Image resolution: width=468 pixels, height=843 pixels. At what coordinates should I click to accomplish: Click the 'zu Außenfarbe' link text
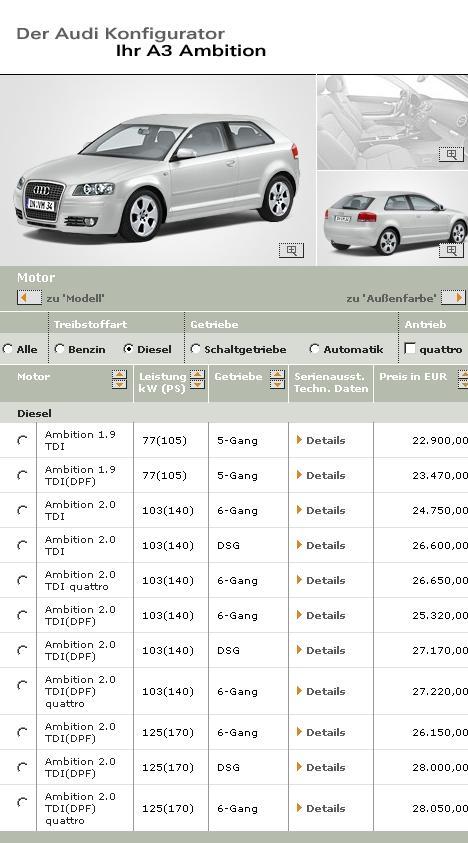(391, 298)
